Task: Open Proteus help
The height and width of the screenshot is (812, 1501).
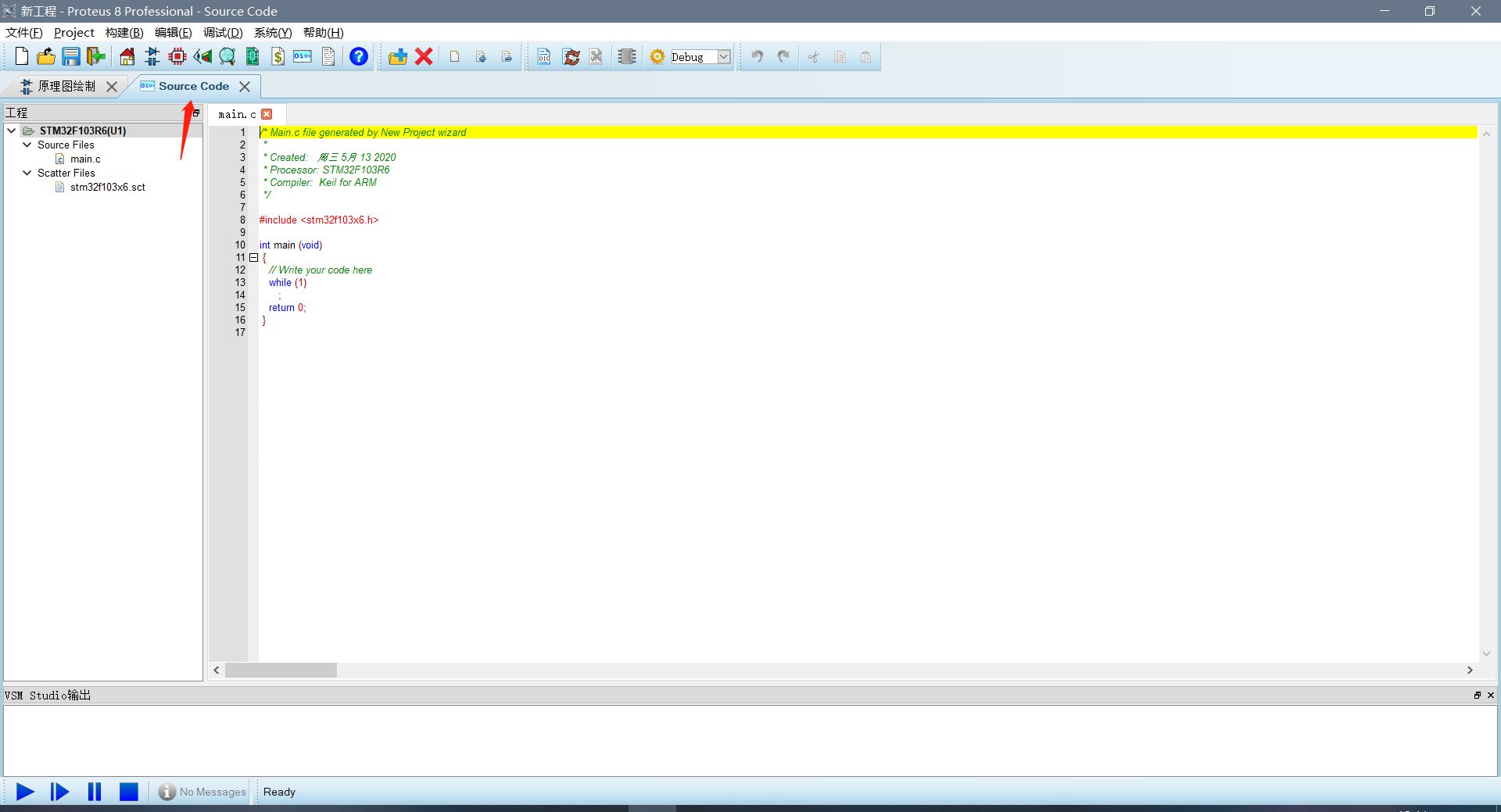Action: coord(359,56)
